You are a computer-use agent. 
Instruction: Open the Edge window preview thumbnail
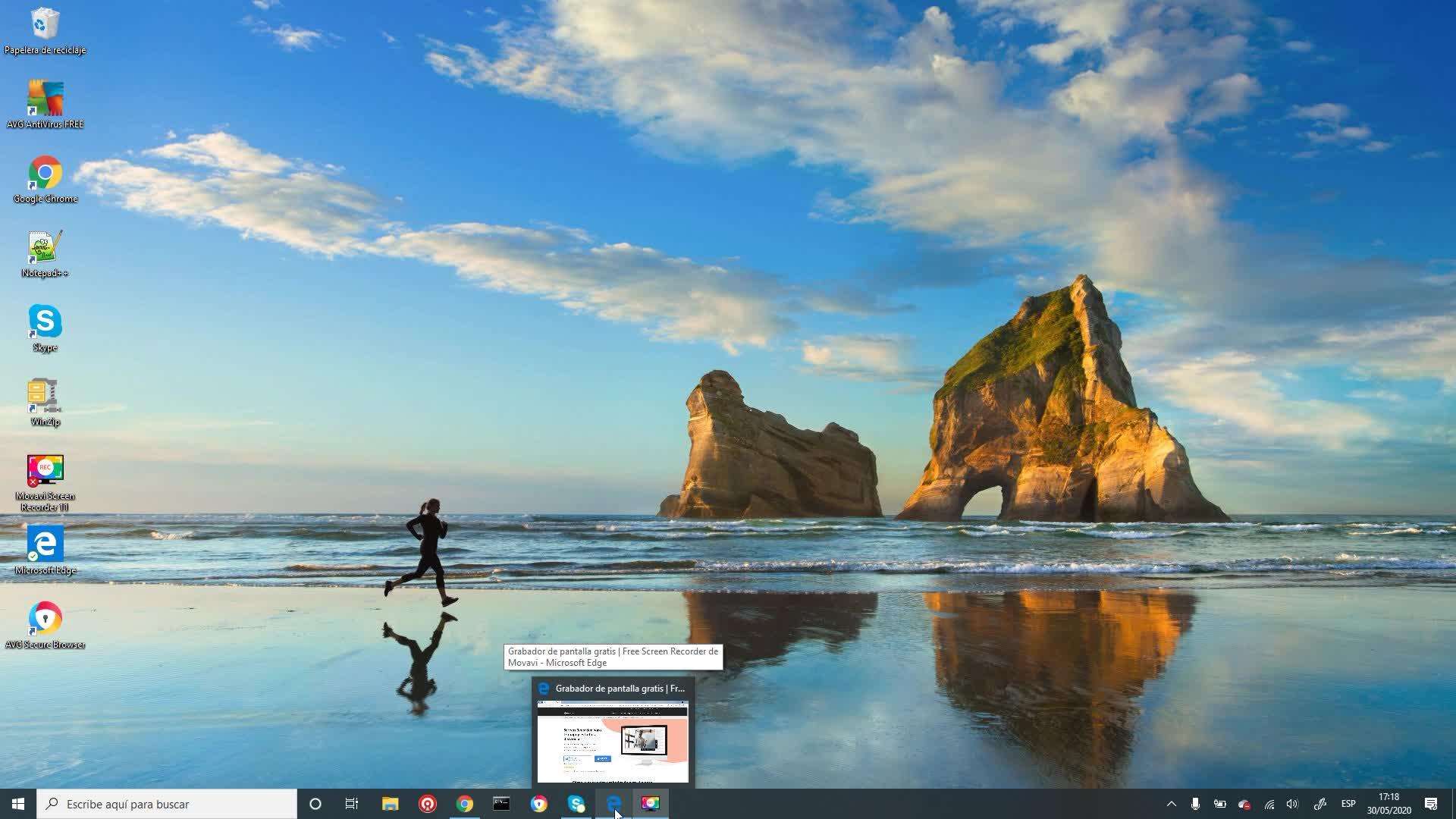click(613, 741)
